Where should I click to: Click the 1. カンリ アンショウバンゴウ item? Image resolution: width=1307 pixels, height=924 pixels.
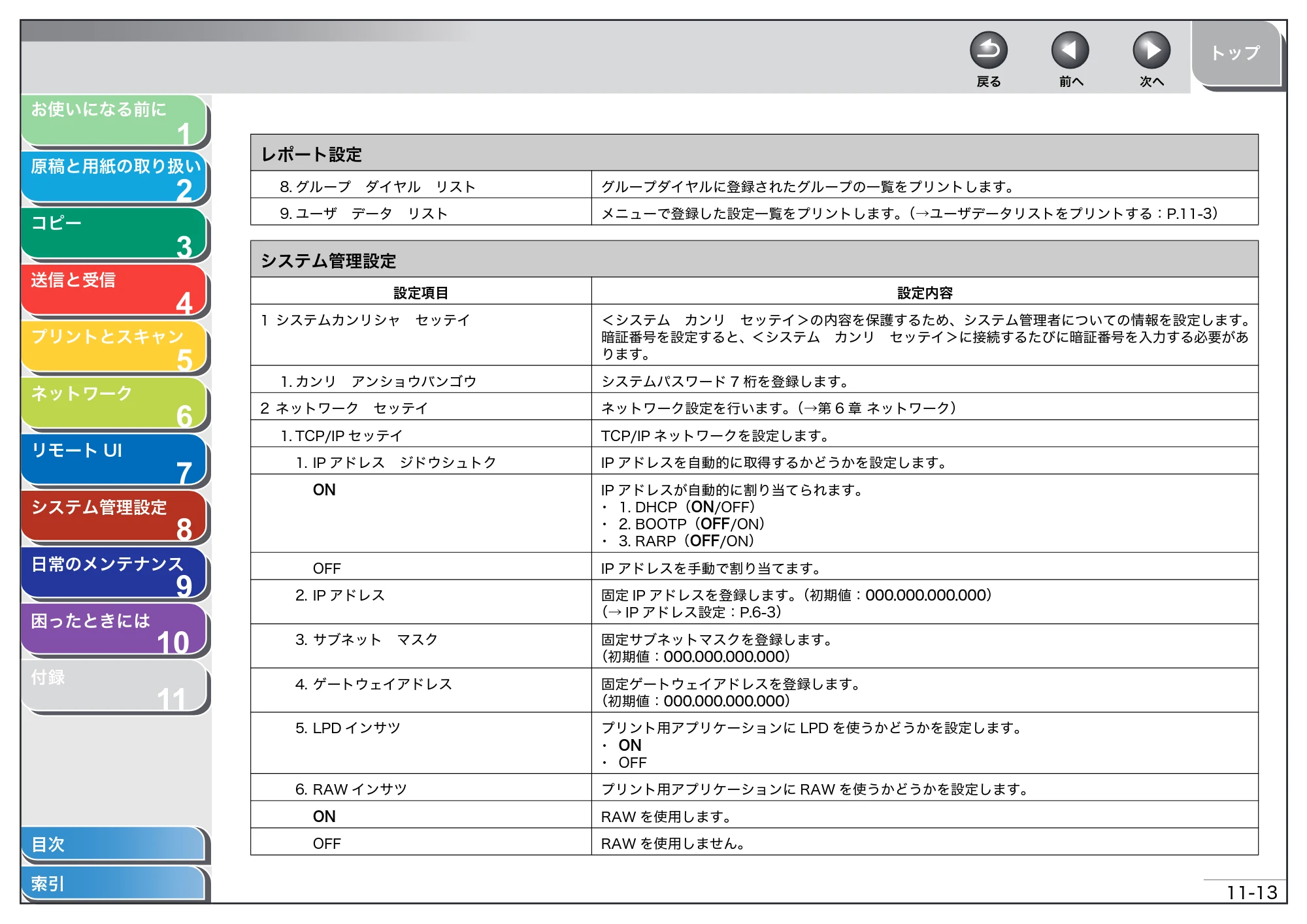378,382
